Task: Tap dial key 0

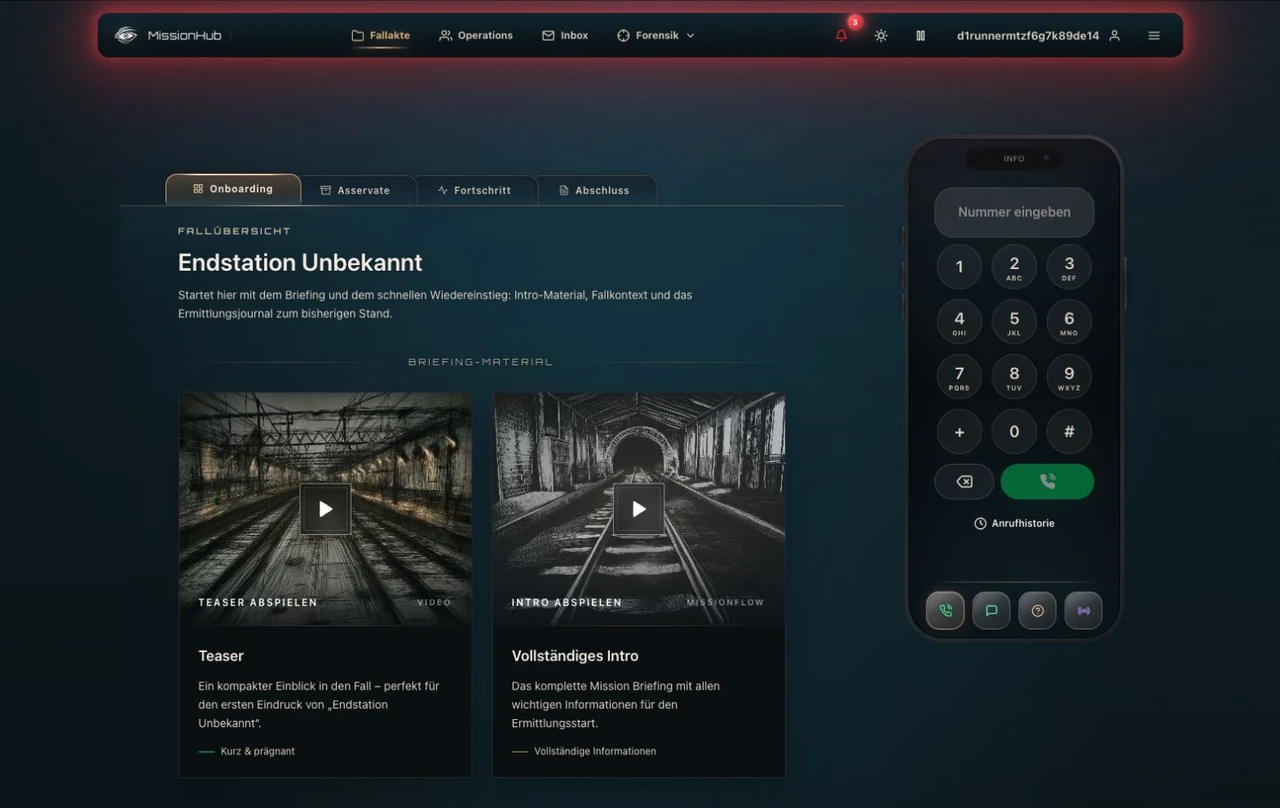Action: 1014,432
